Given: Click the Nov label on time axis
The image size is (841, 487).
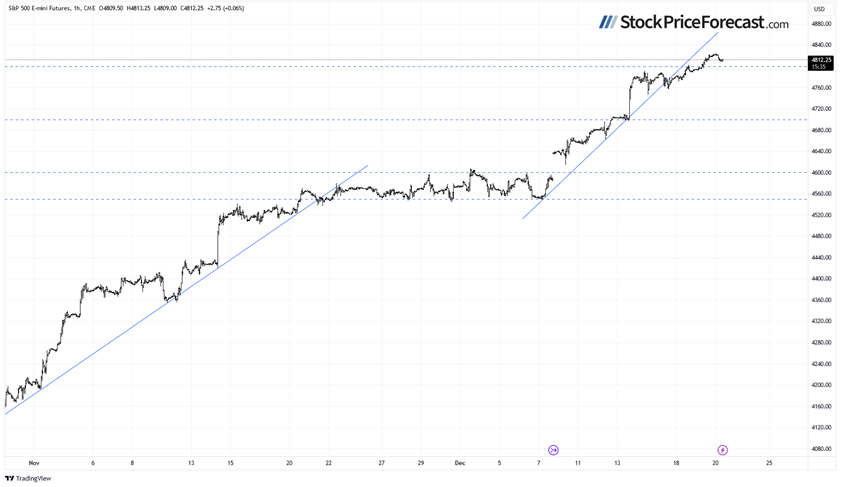Looking at the screenshot, I should pyautogui.click(x=33, y=463).
